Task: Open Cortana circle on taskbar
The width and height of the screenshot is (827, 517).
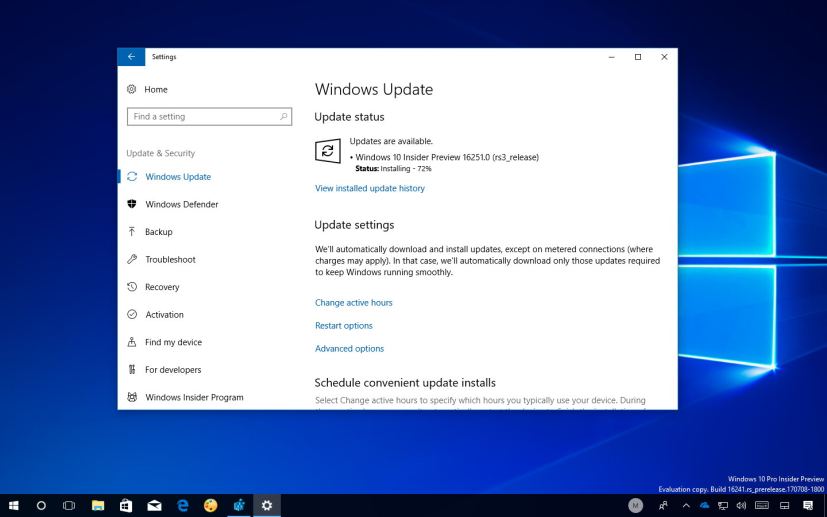Action: click(41, 505)
